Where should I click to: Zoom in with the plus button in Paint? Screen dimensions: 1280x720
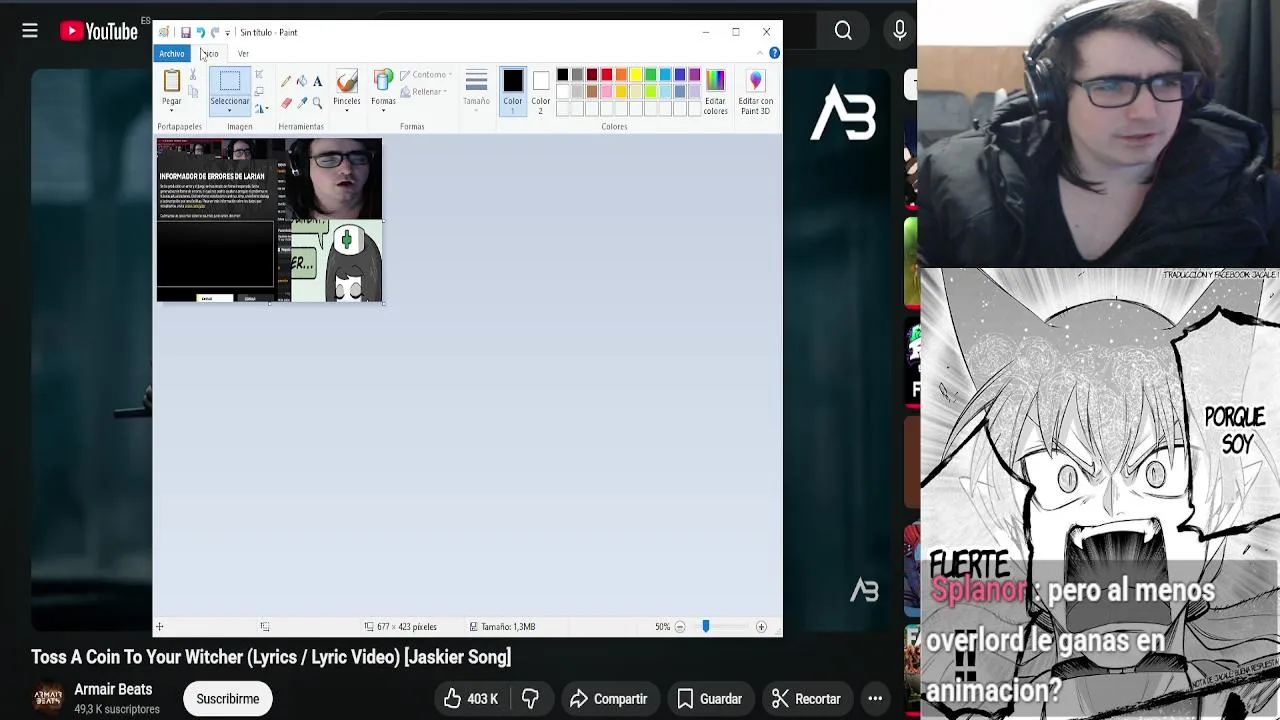(x=761, y=627)
